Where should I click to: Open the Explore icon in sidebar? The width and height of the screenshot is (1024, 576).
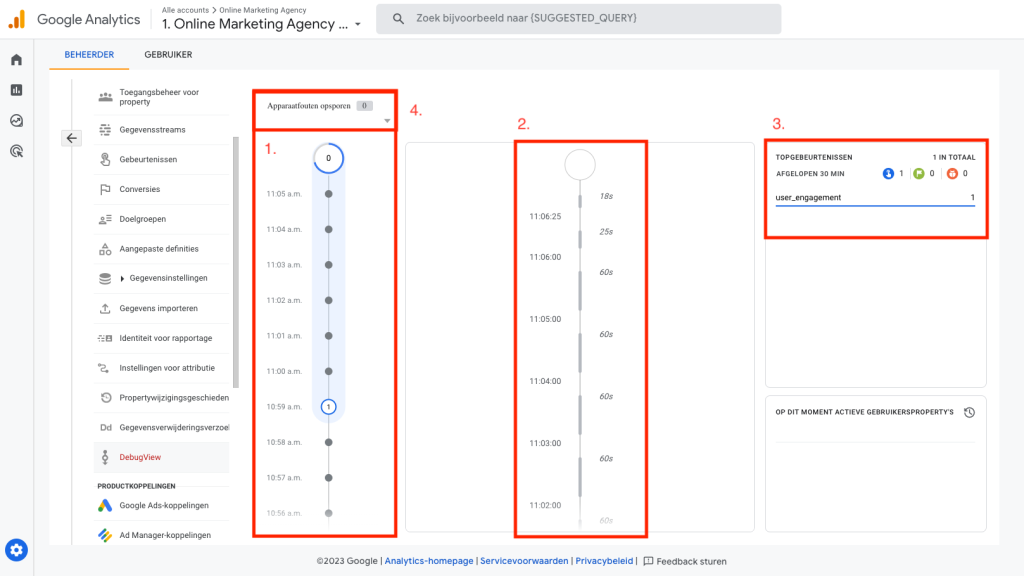16,121
